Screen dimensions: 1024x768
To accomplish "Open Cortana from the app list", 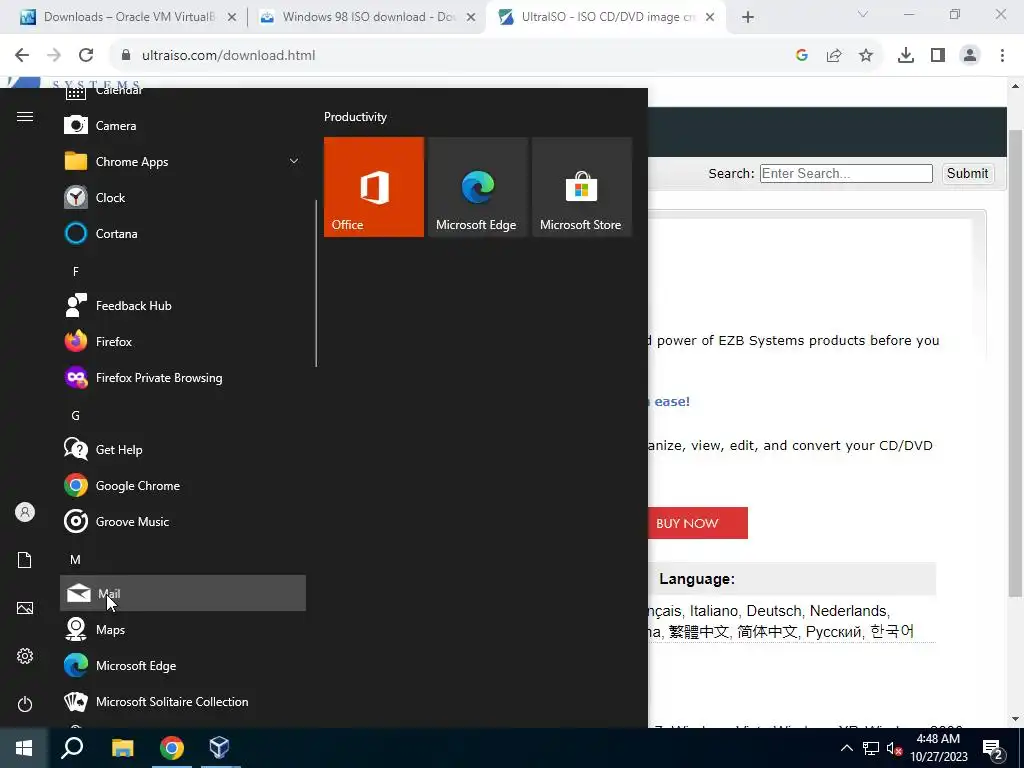I will (x=183, y=233).
